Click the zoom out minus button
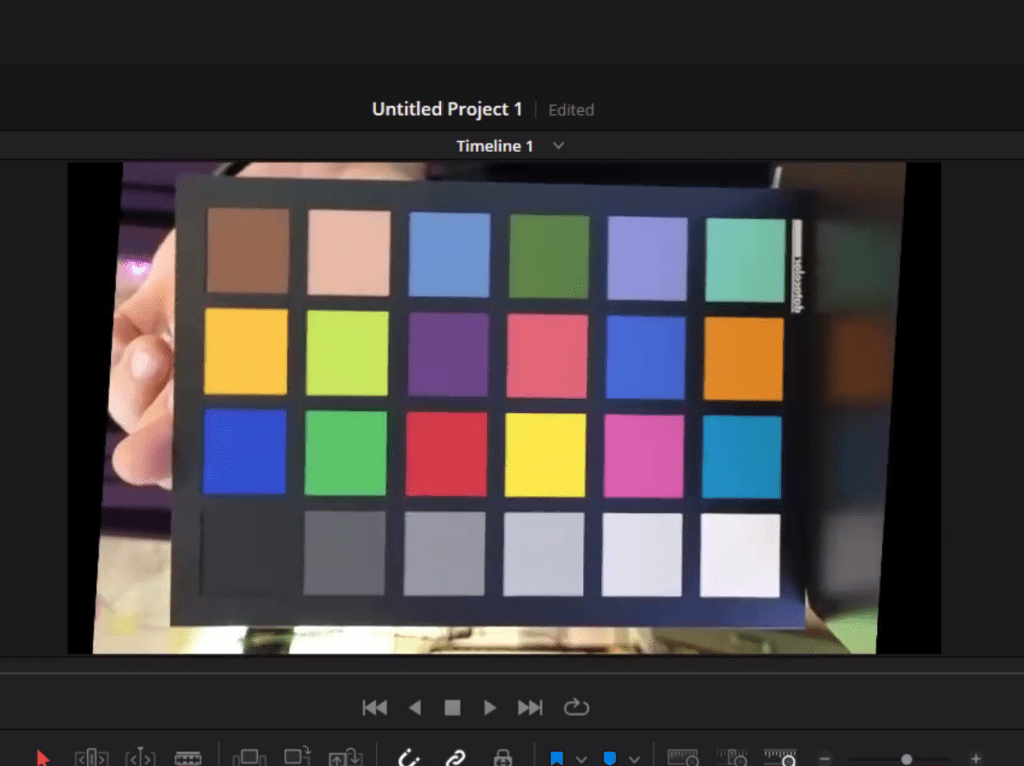Viewport: 1024px width, 766px height. click(x=825, y=759)
